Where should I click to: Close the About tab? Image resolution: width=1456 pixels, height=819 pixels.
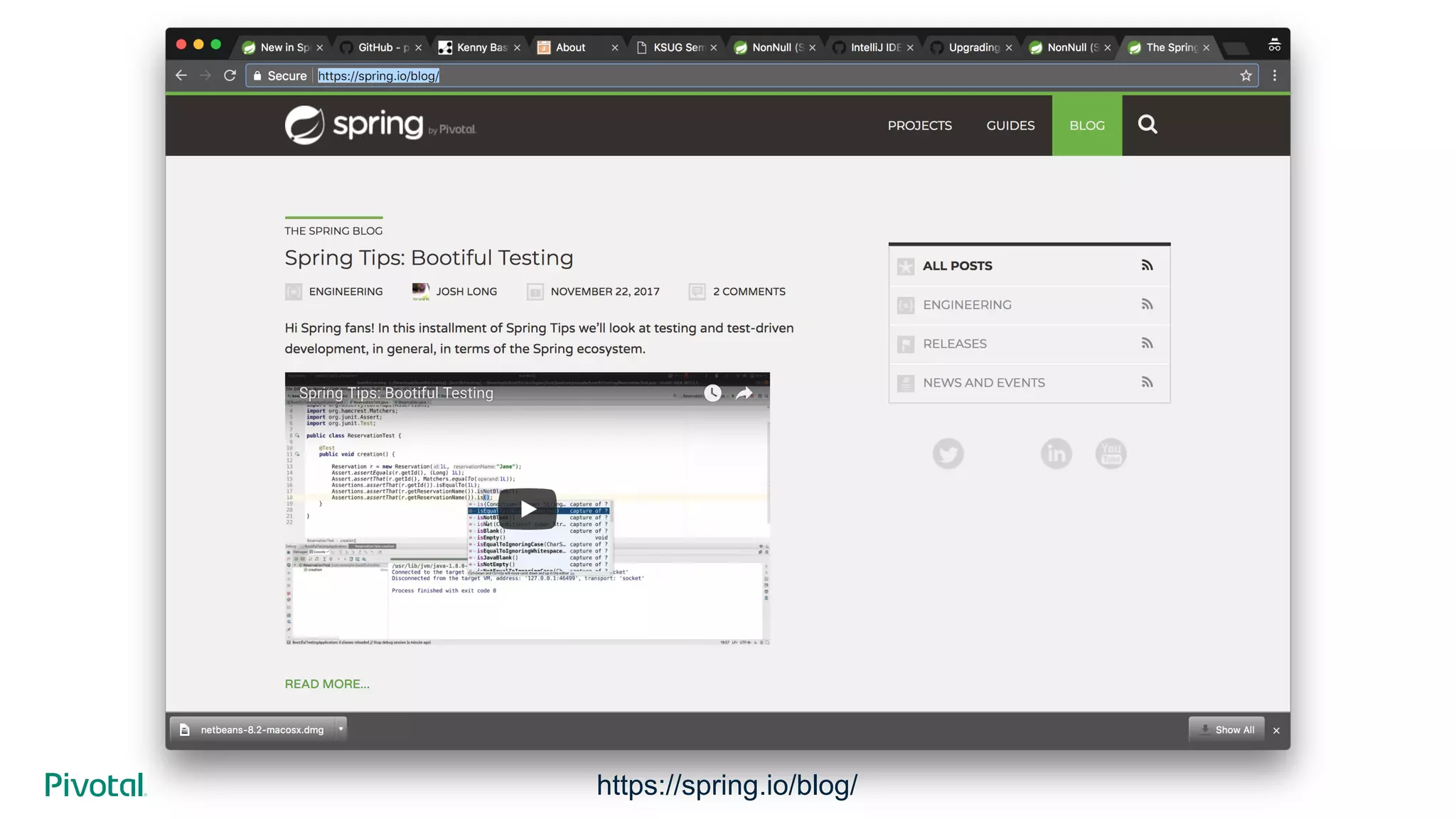click(x=615, y=48)
